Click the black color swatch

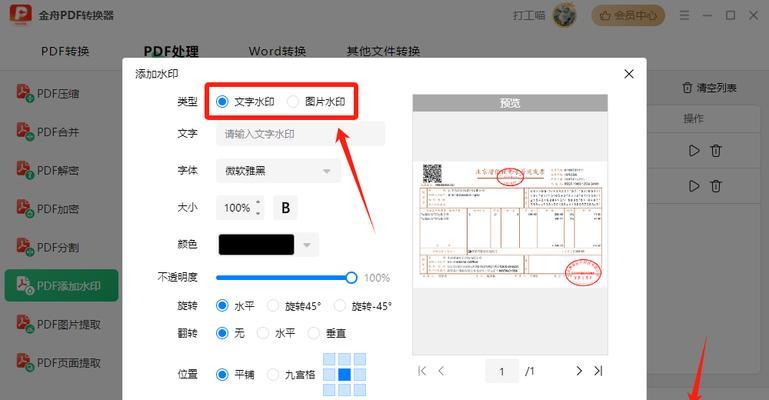pyautogui.click(x=256, y=245)
